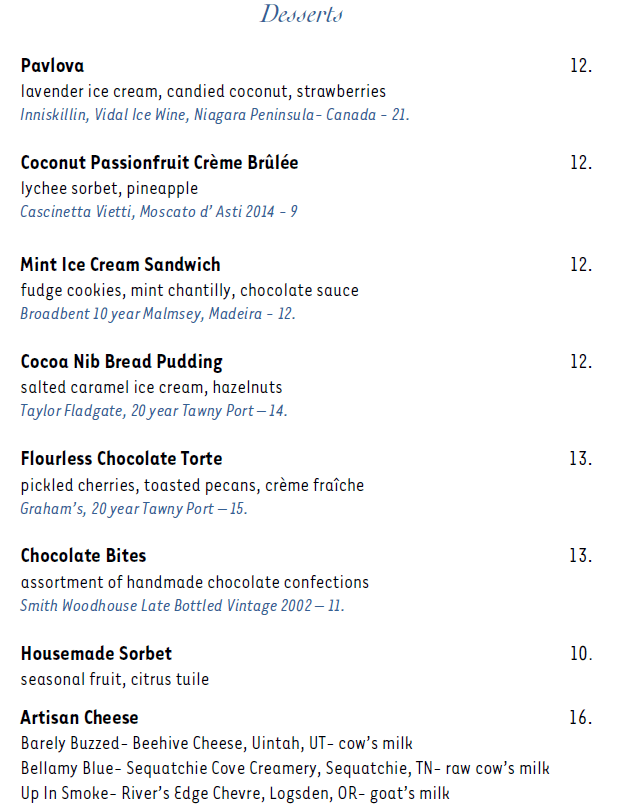This screenshot has height=810, width=619.
Task: Click the Housemade Sorbet price of 10
Action: 581,654
